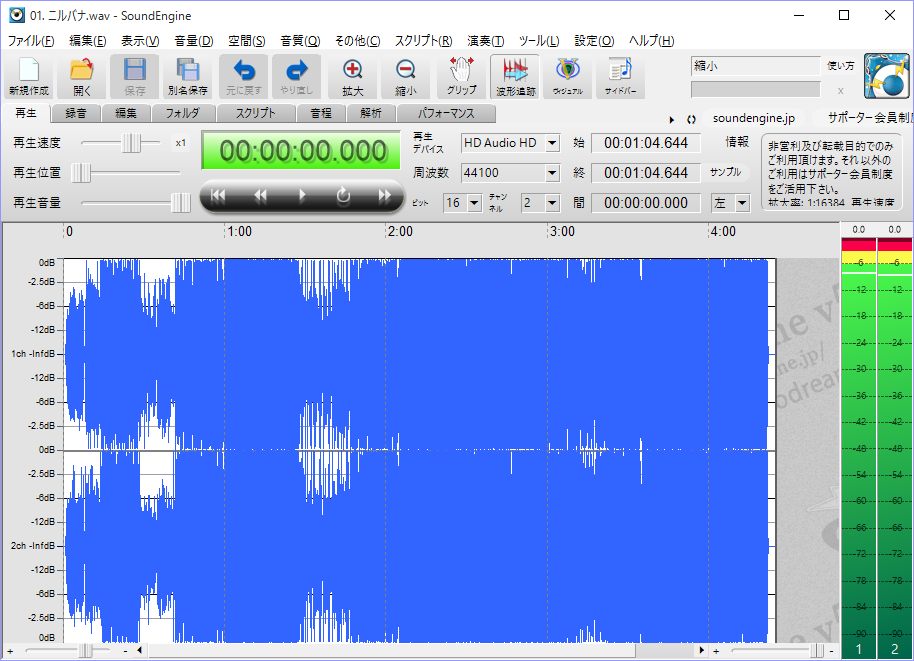
Task: Open a file with the 開く icon
Action: point(82,76)
